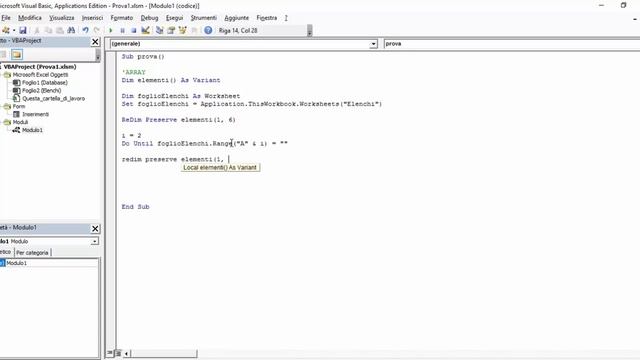The height and width of the screenshot is (360, 640).
Task: Open the prova procedure combo box
Action: pos(511,44)
